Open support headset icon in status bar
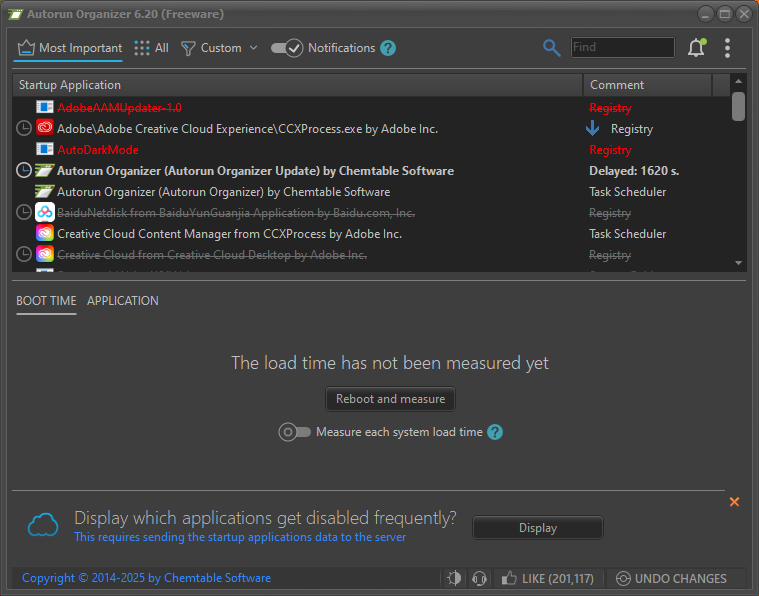The image size is (759, 596). click(479, 578)
